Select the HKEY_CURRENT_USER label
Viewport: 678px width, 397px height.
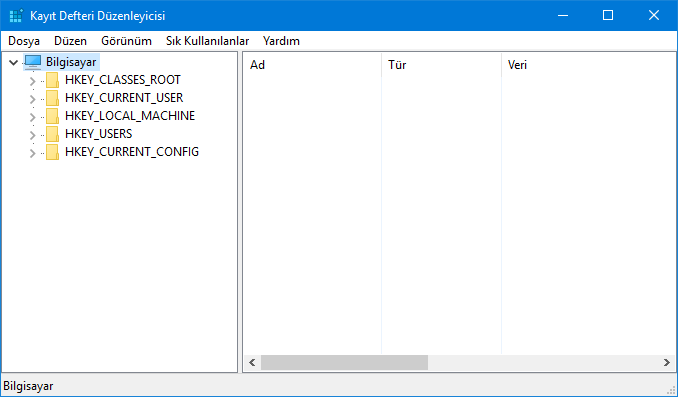(x=124, y=98)
